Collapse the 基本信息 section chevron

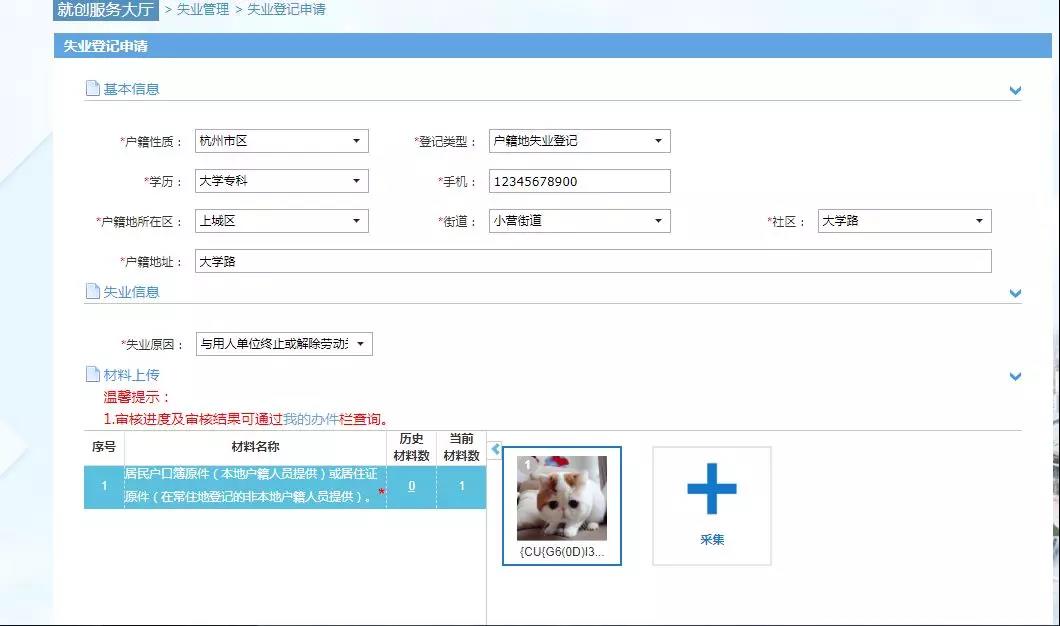click(1015, 90)
